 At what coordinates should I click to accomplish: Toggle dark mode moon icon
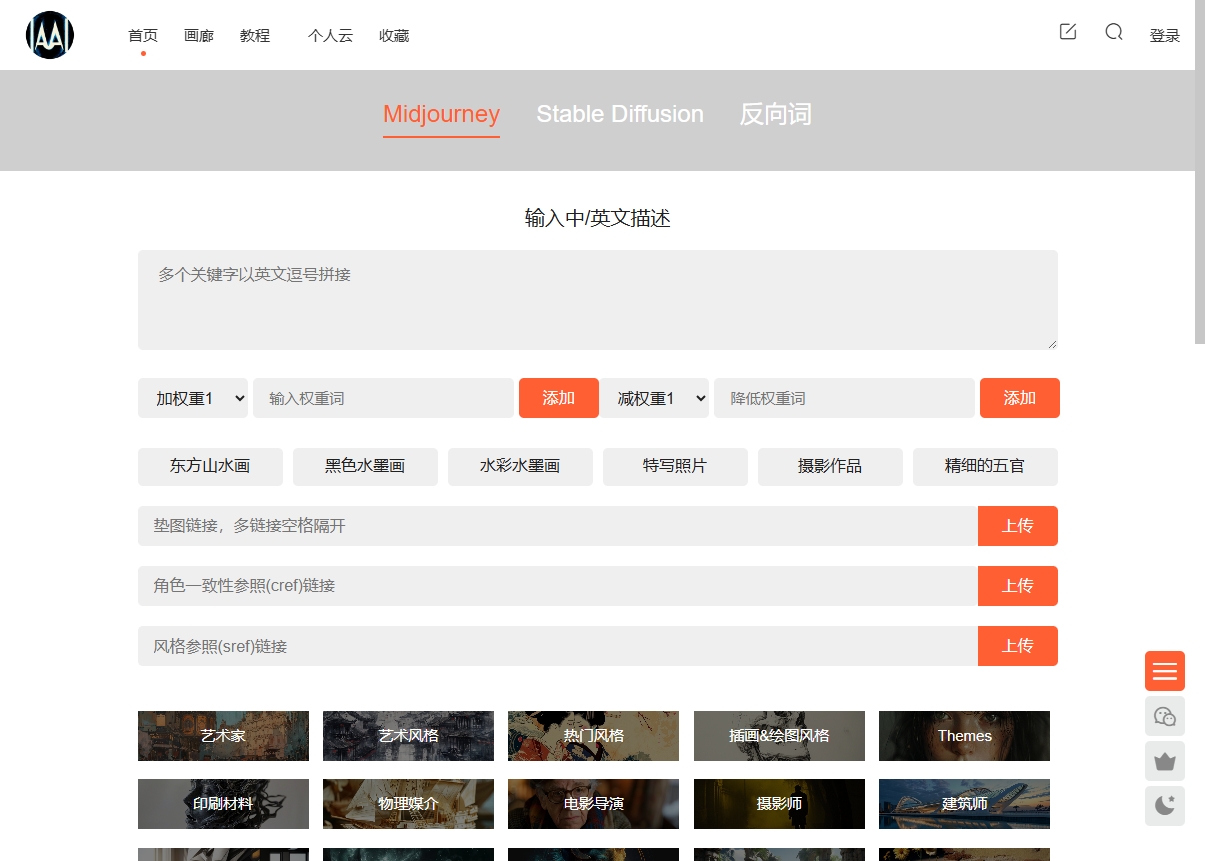1165,806
